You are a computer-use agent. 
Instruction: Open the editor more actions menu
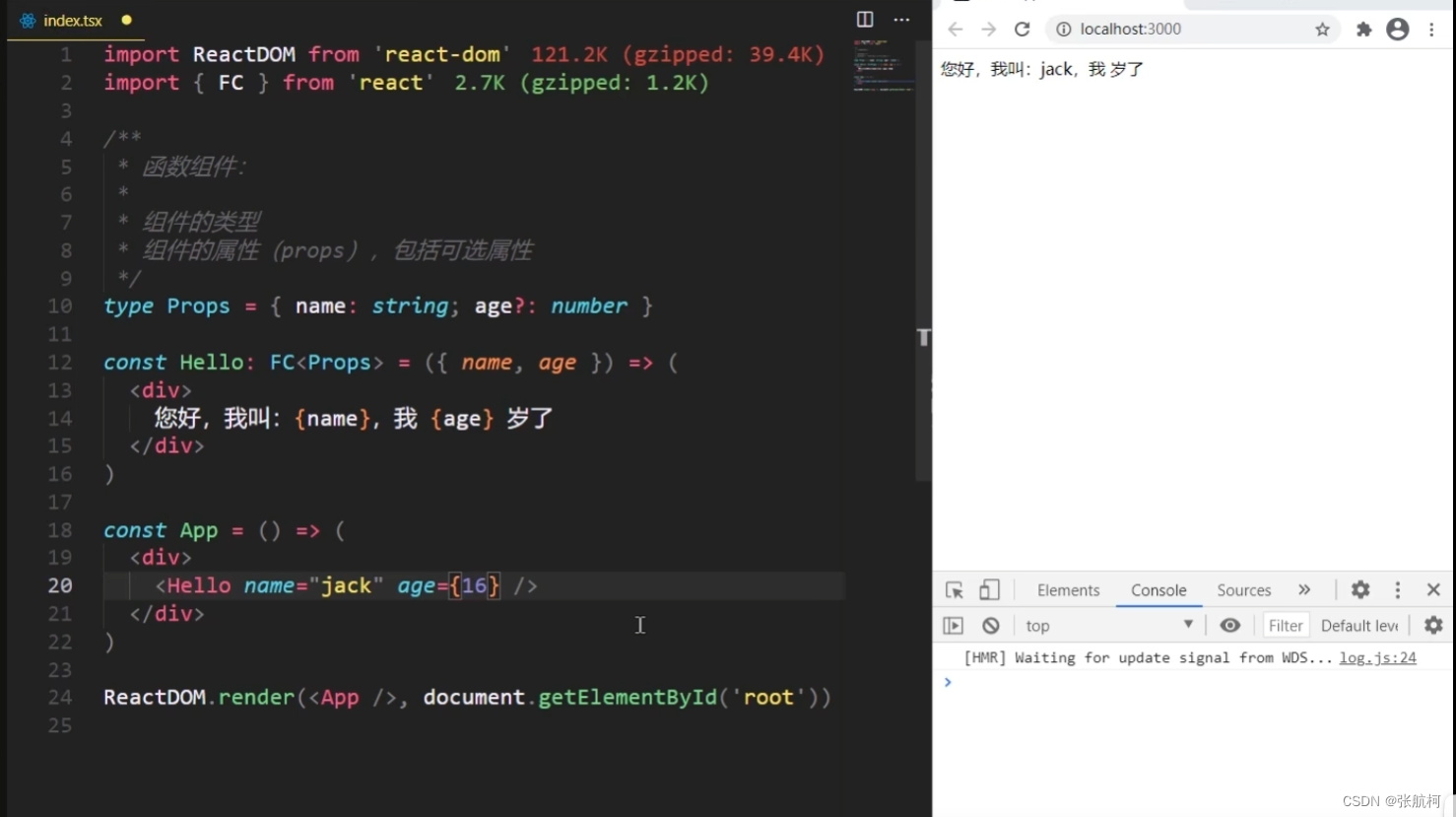point(901,19)
